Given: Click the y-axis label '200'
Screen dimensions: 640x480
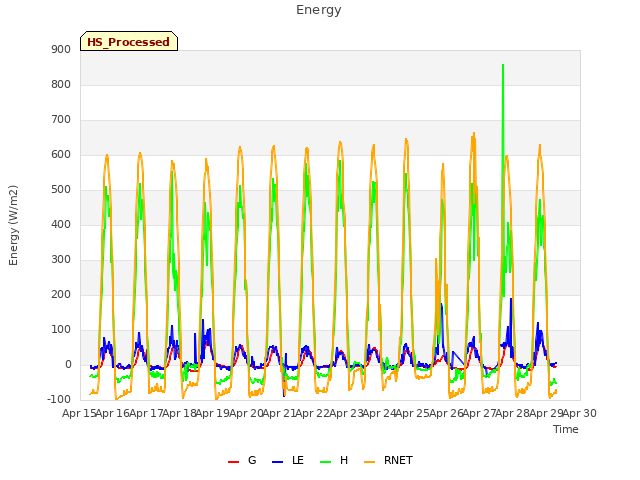Looking at the screenshot, I should pos(61,295).
